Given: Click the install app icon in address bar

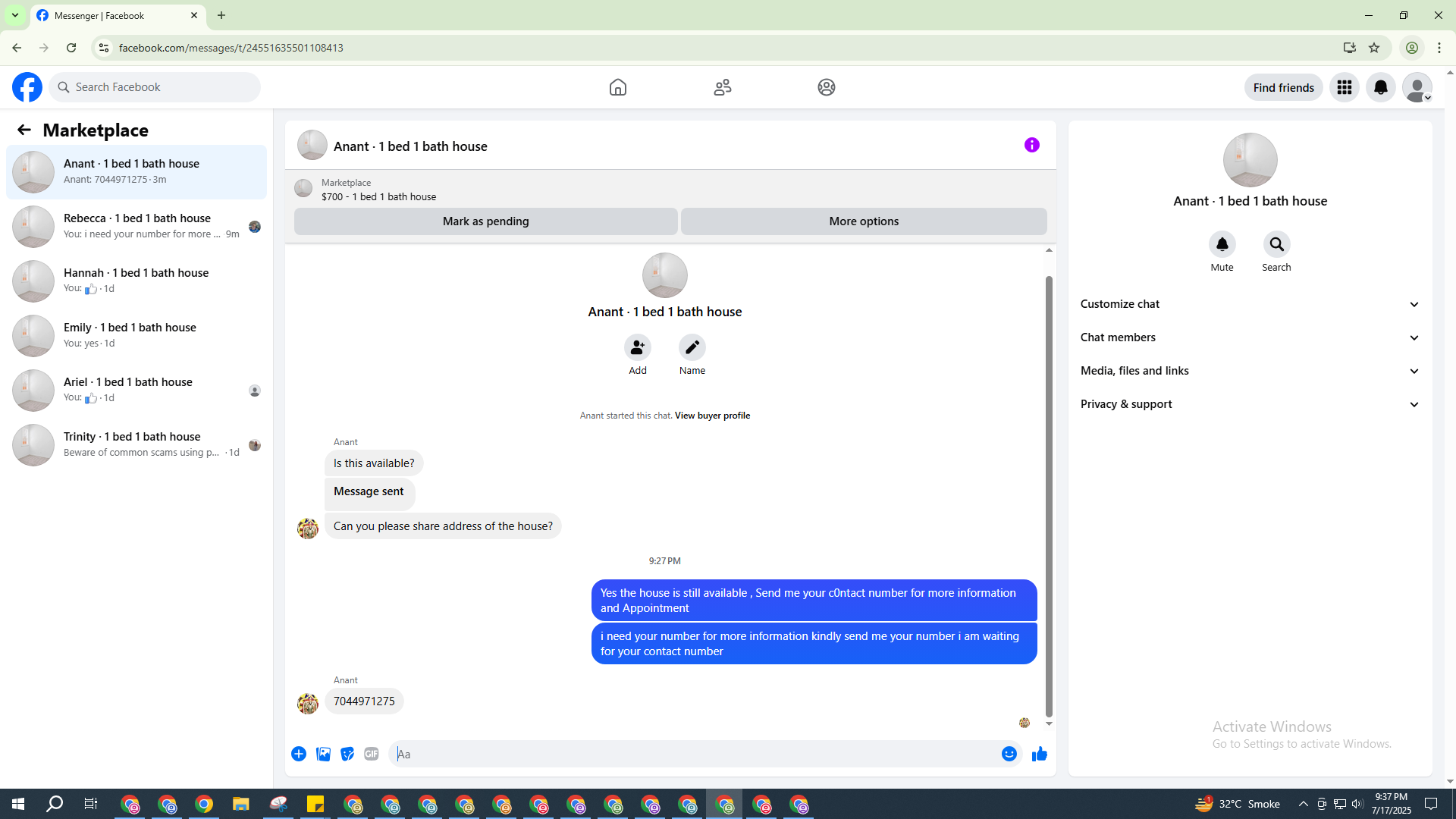Looking at the screenshot, I should click(1350, 48).
